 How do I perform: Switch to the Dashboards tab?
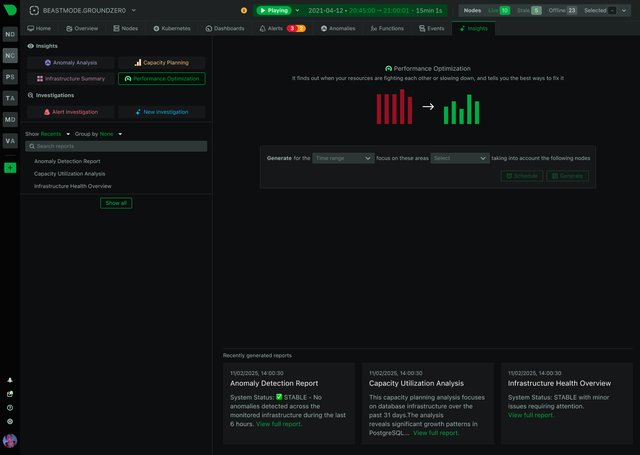[x=225, y=29]
